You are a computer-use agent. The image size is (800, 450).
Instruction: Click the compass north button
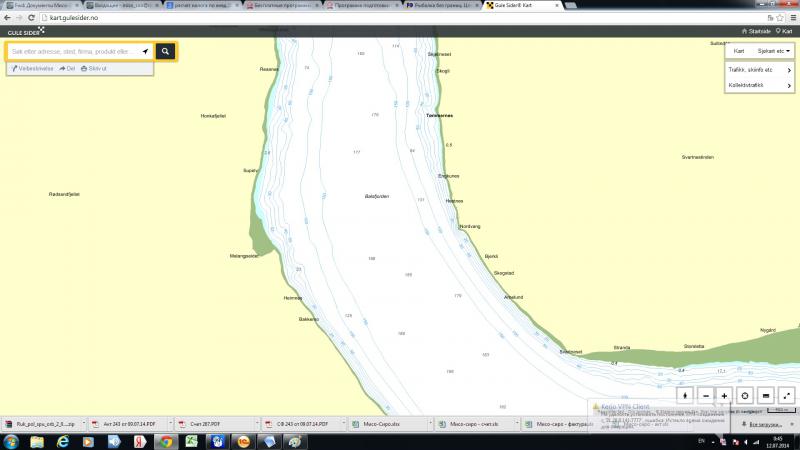click(686, 396)
